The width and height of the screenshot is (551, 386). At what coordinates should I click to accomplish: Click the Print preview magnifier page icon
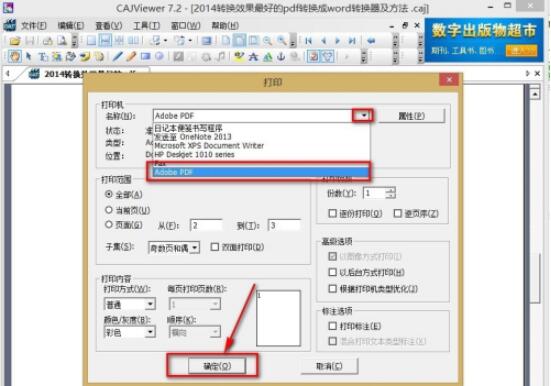(x=62, y=41)
